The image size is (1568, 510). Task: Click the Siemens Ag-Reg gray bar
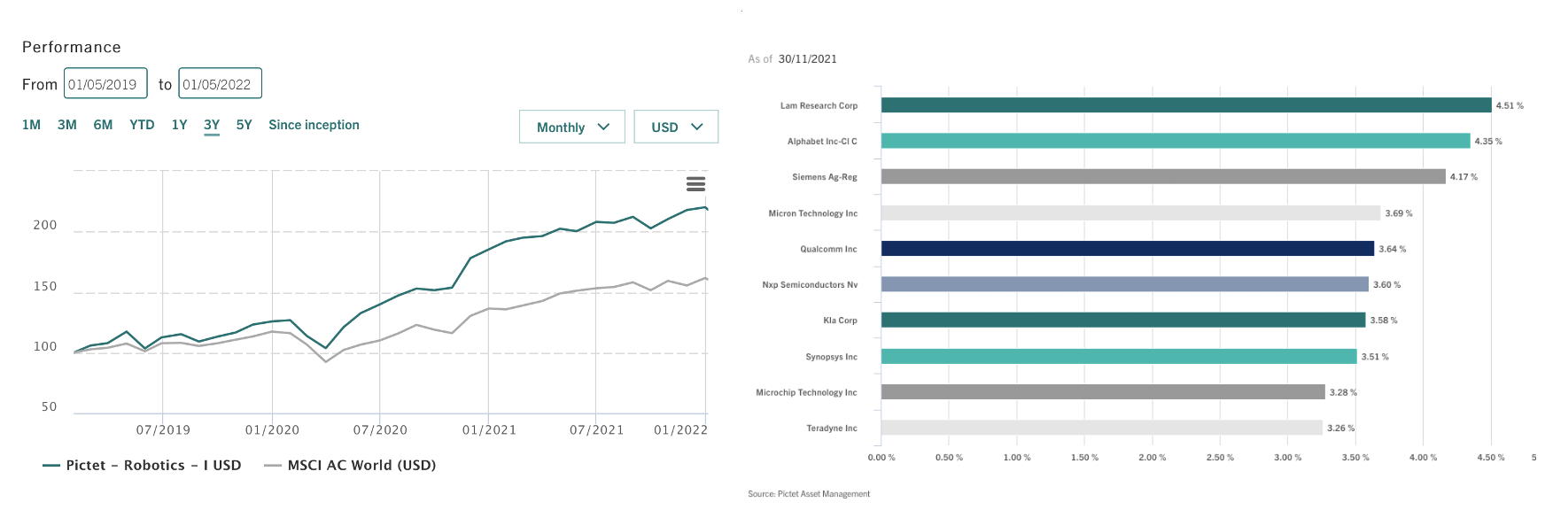(1162, 177)
